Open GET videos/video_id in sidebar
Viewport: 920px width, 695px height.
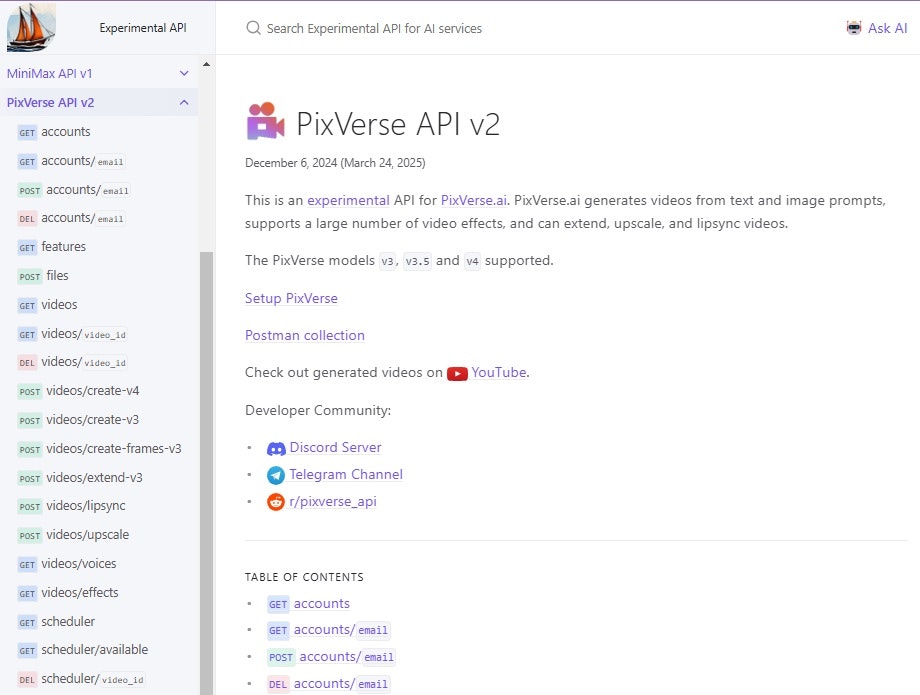tap(72, 334)
